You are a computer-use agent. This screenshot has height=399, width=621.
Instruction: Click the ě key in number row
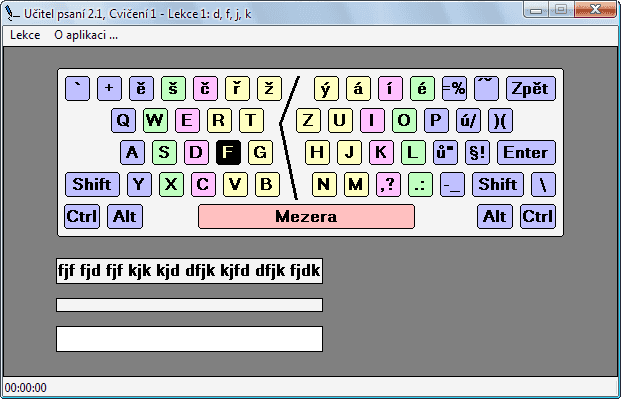(141, 88)
